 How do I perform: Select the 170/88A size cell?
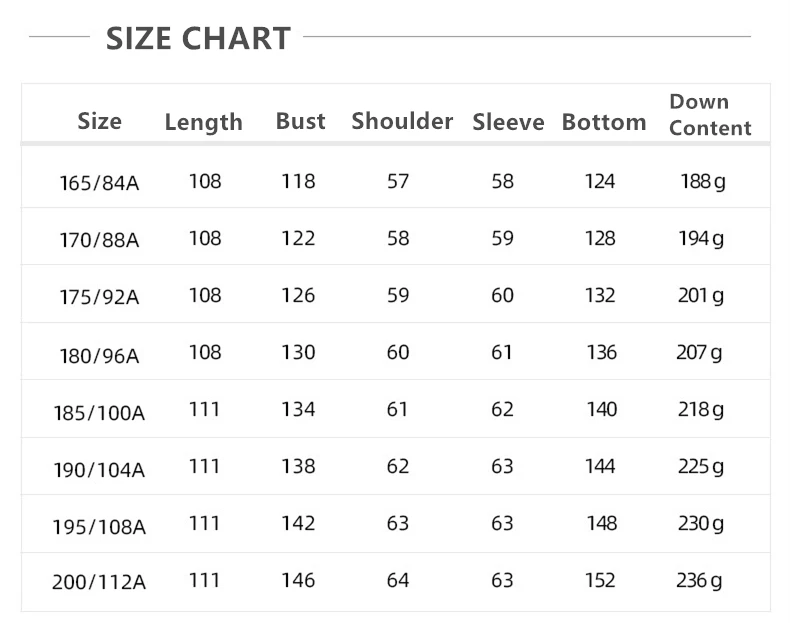coord(99,240)
